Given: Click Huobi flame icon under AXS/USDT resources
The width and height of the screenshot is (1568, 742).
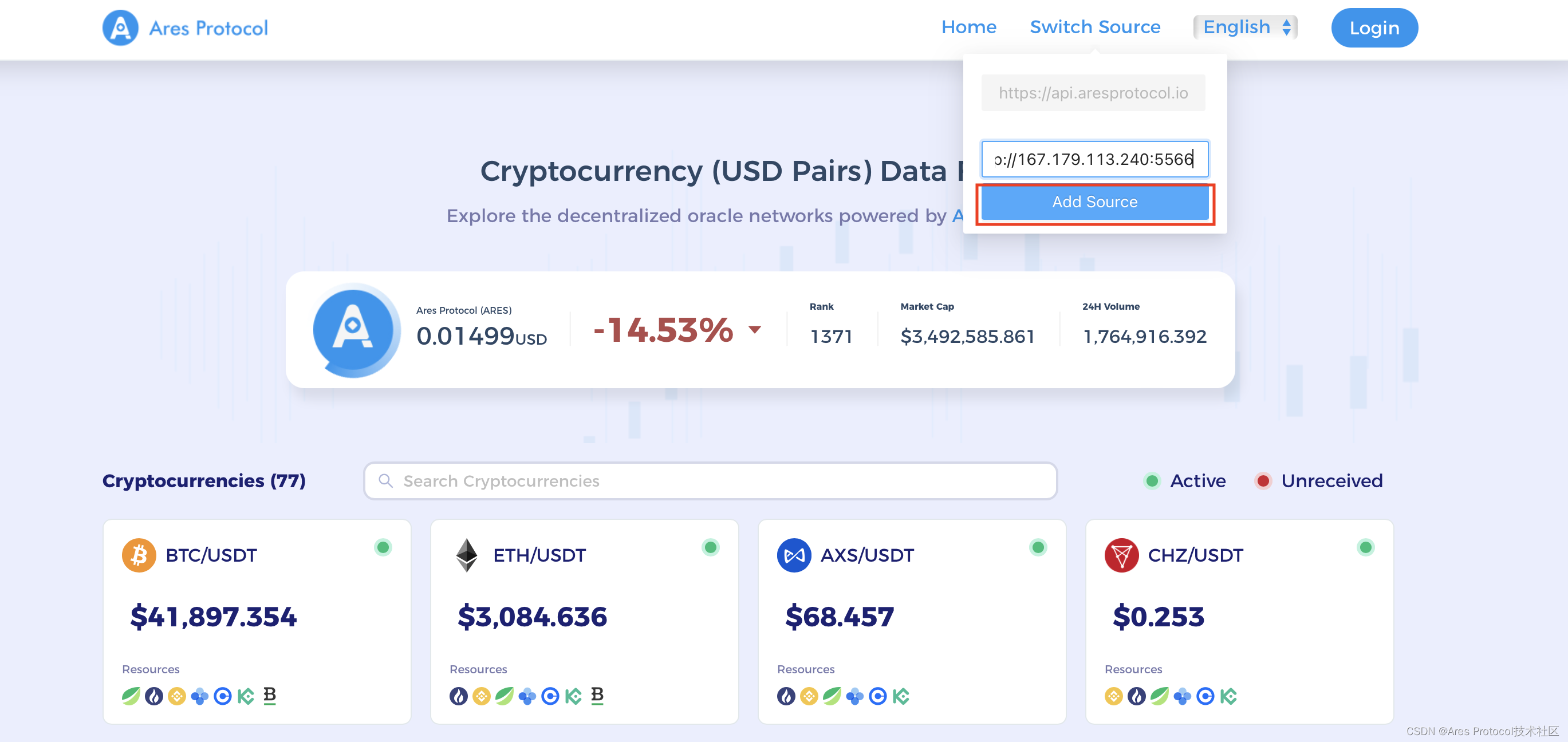Looking at the screenshot, I should coord(786,696).
